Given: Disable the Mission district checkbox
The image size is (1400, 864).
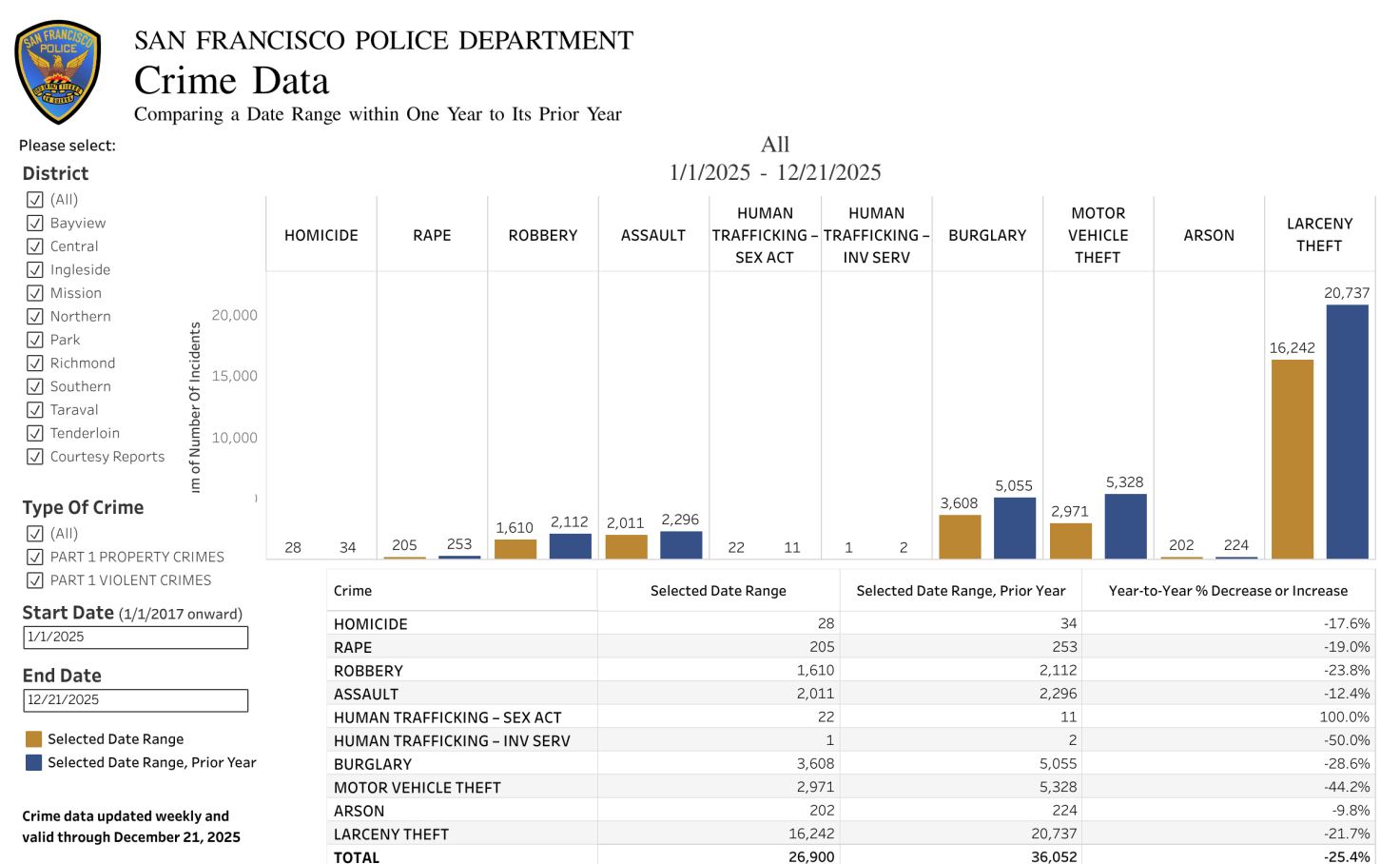Looking at the screenshot, I should (x=35, y=292).
